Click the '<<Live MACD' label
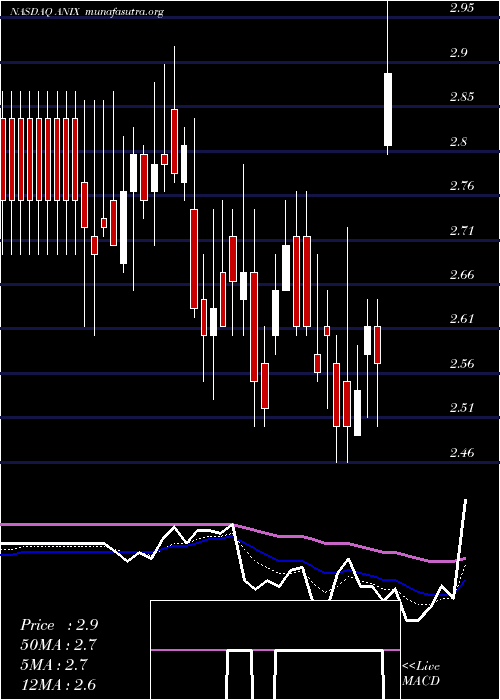Viewport: 500px width, 700px height. point(421,674)
